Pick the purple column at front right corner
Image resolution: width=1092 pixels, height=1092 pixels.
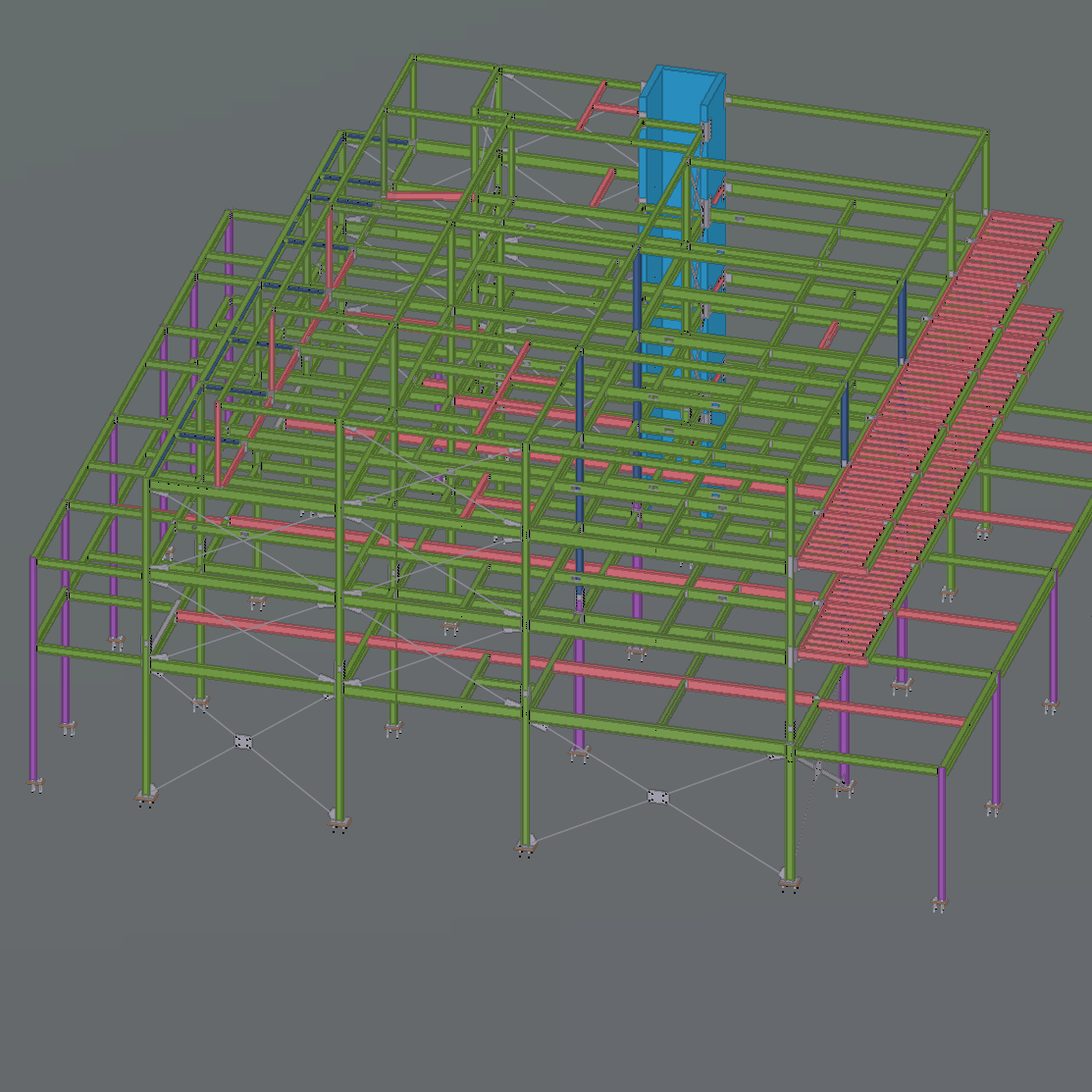click(x=942, y=834)
